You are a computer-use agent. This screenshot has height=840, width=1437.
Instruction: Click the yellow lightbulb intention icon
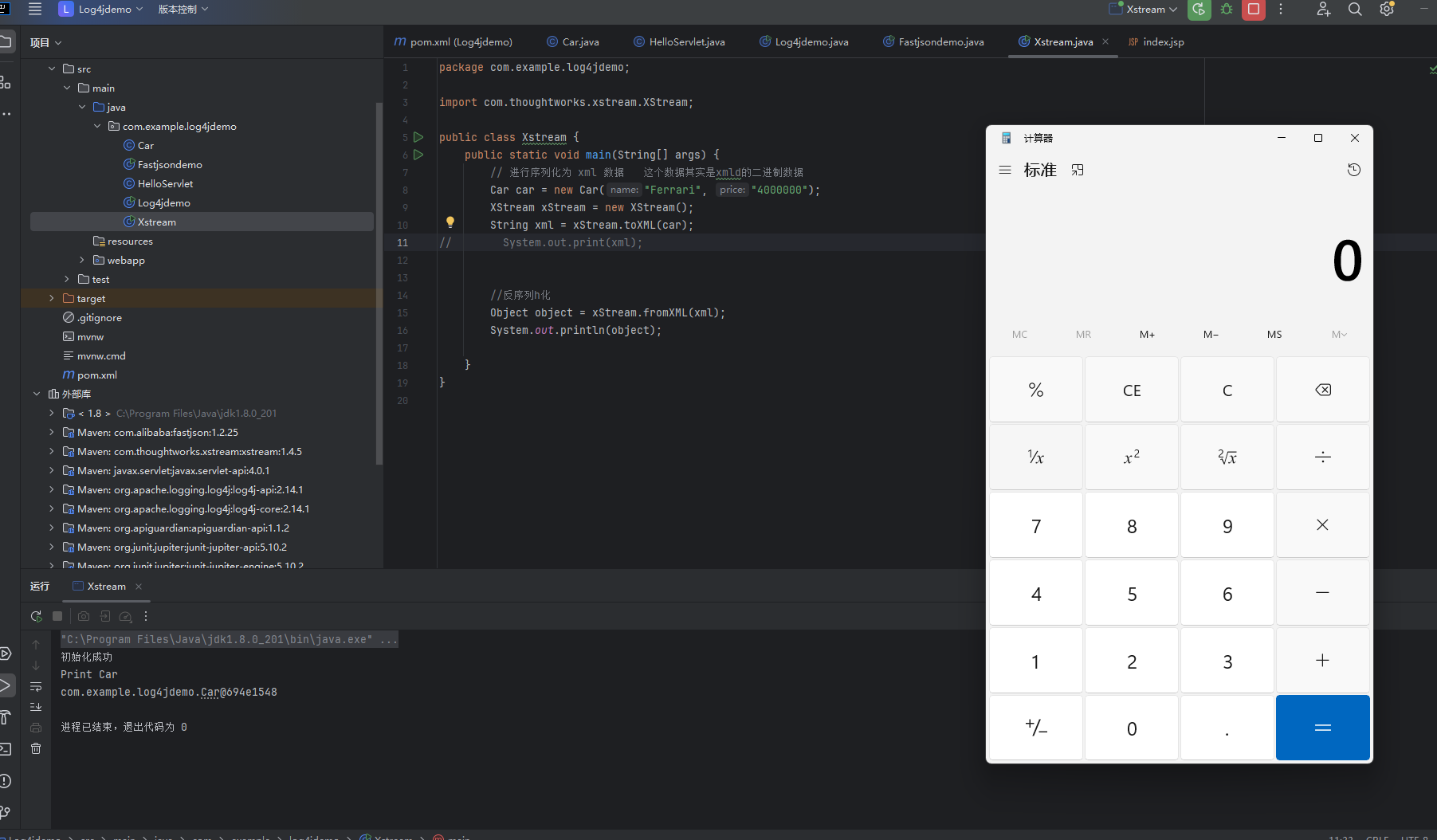pos(450,222)
